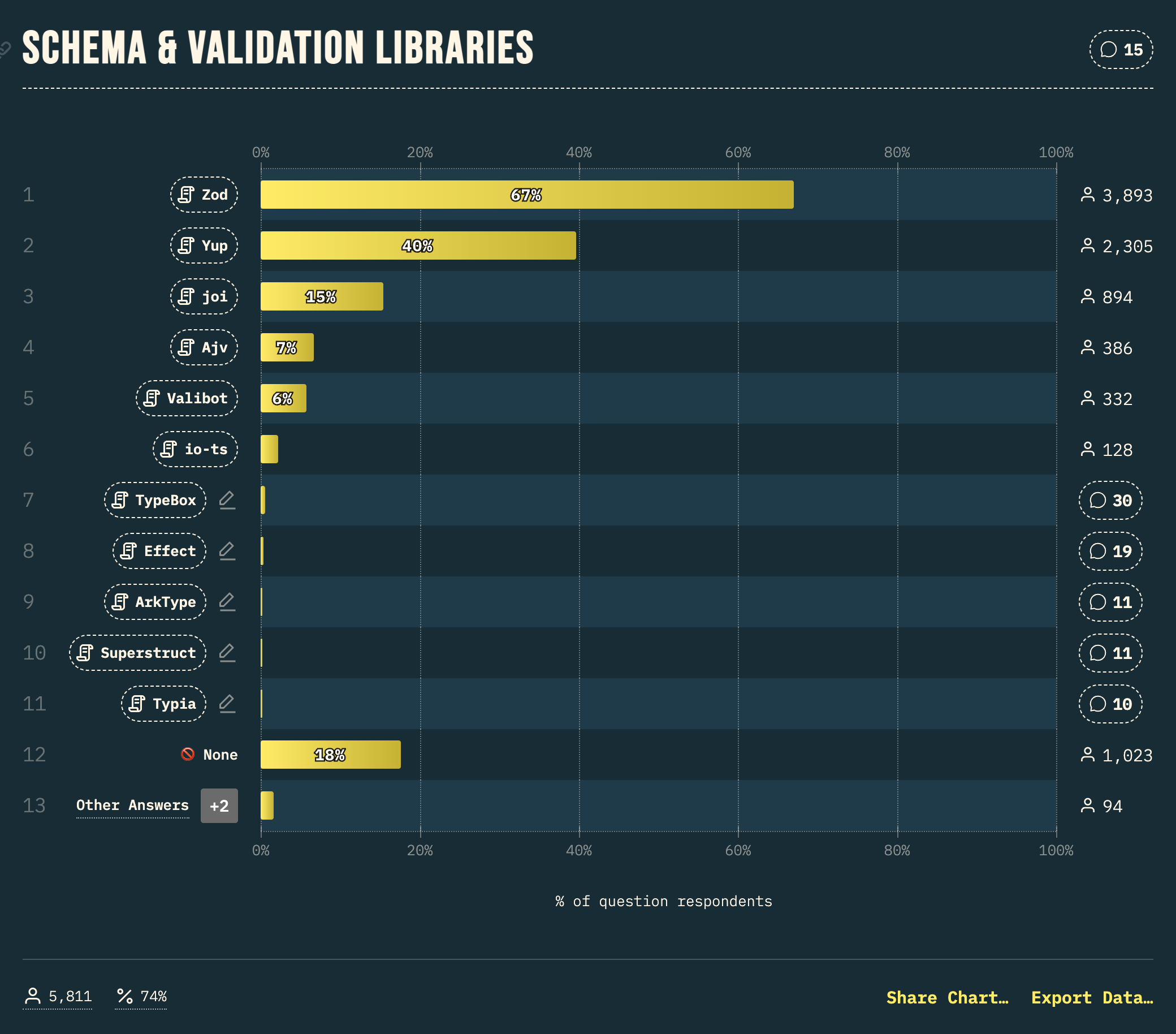Click the 5,811 respondents count

point(58,997)
